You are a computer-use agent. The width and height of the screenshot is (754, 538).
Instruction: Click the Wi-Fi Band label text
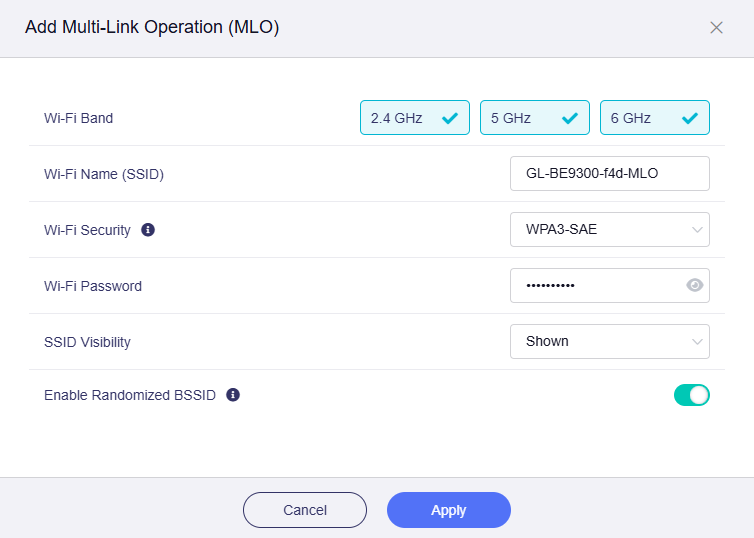(78, 118)
